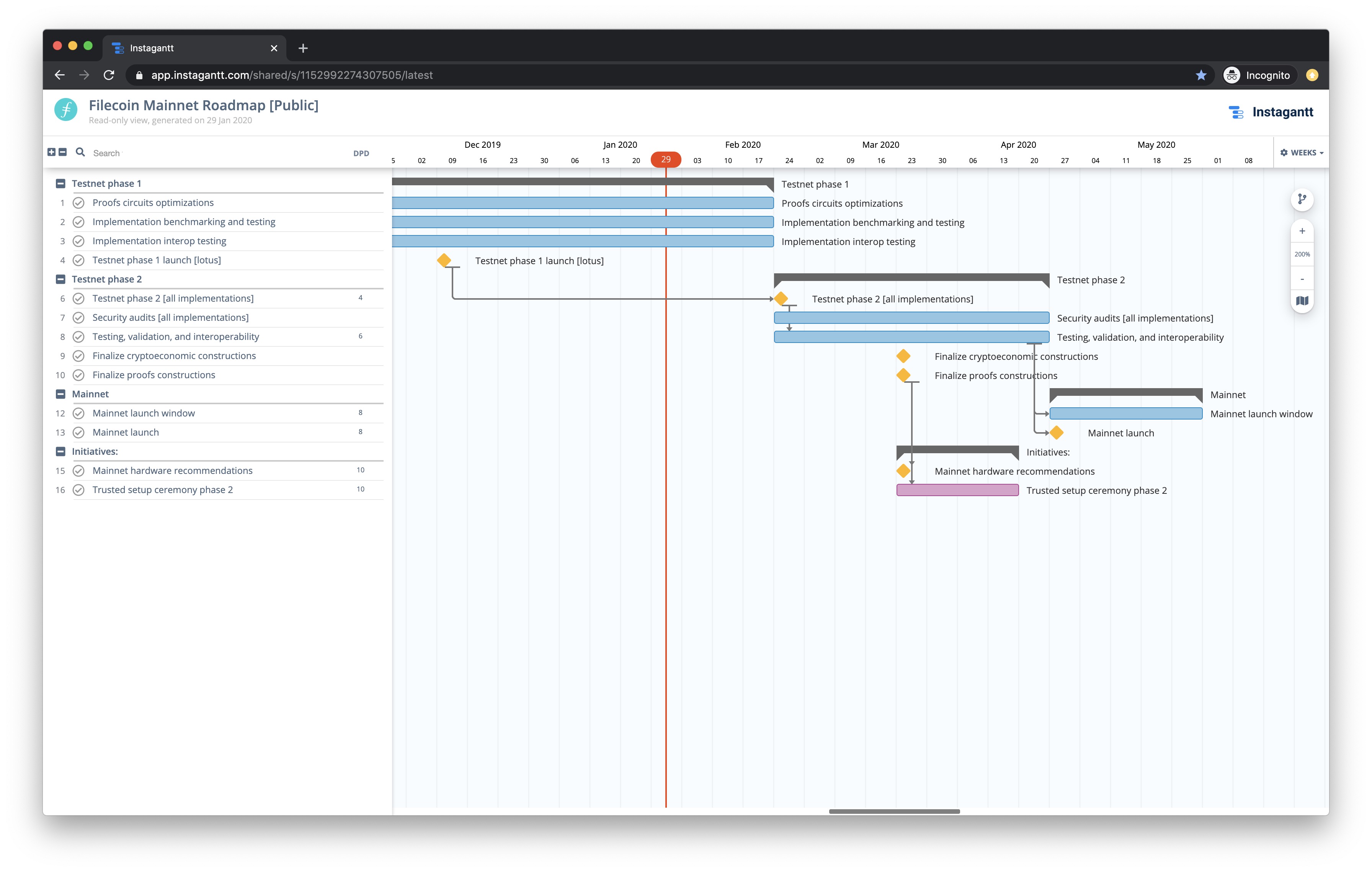Zoom out using the minus icon

[x=1302, y=279]
